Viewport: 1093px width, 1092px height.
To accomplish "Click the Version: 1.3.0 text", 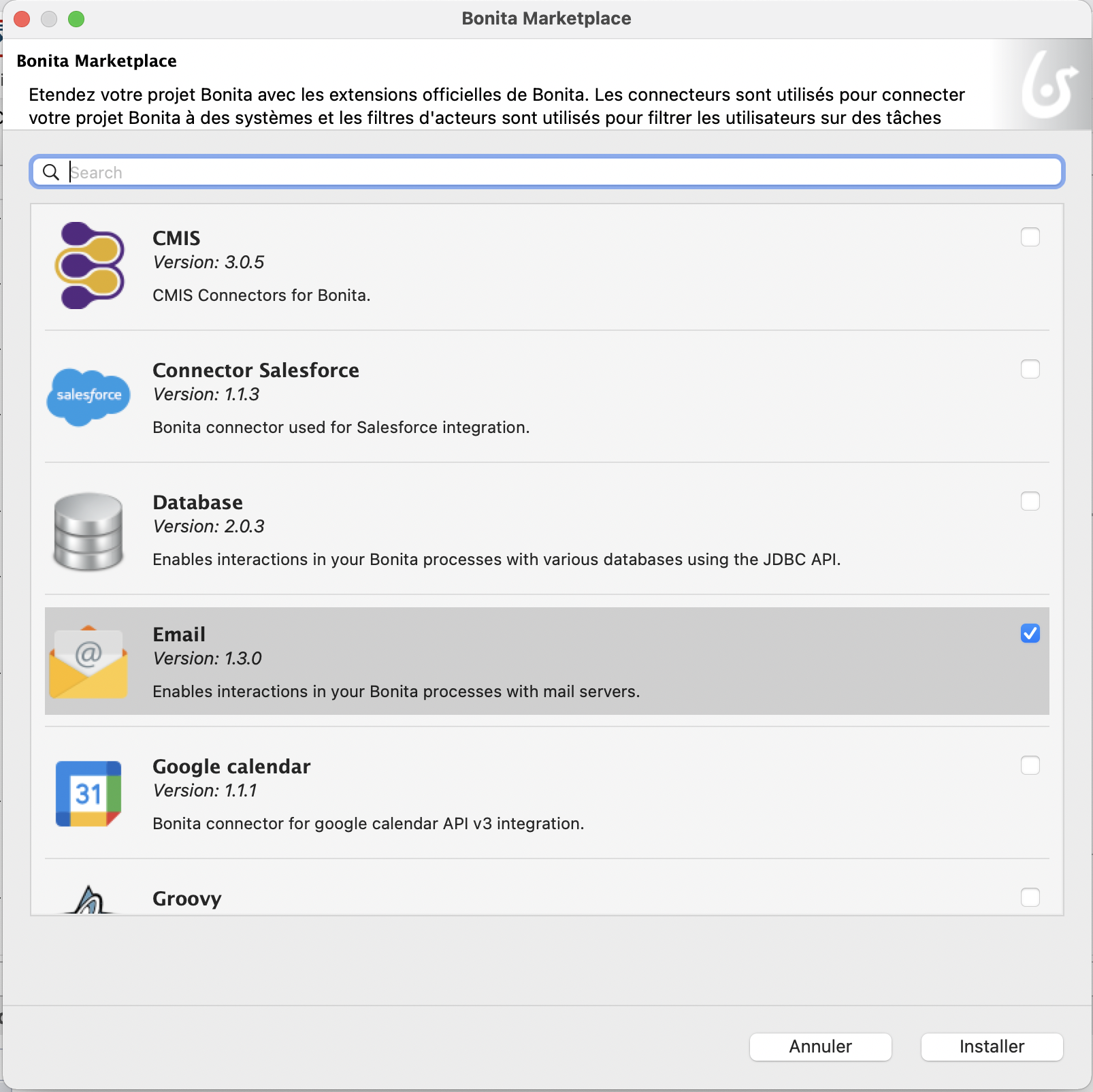I will tap(207, 658).
